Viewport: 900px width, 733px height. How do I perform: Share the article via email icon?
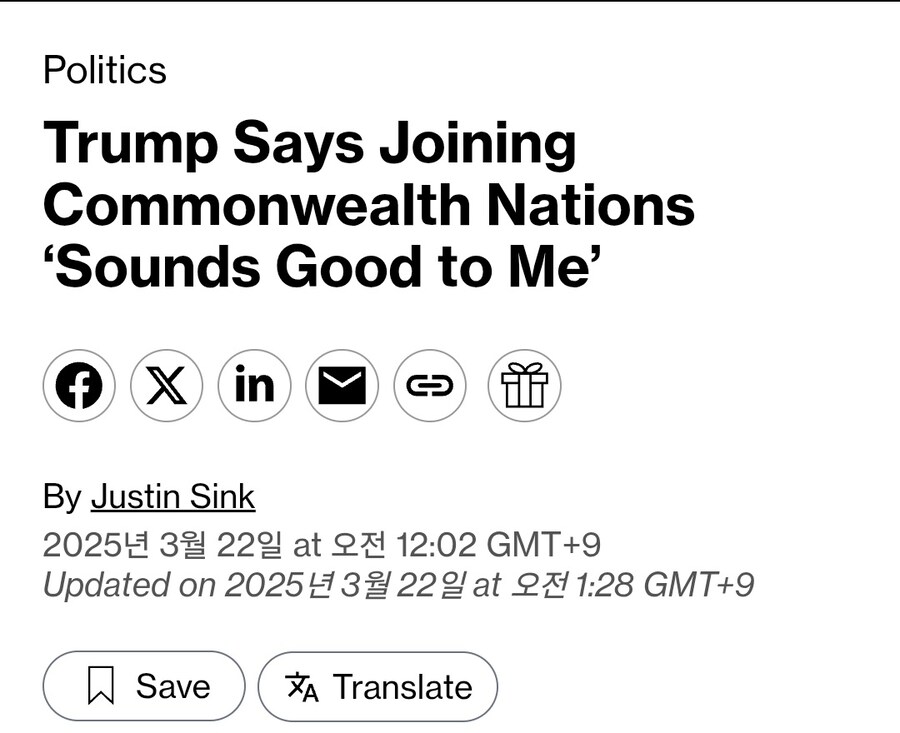[x=342, y=386]
